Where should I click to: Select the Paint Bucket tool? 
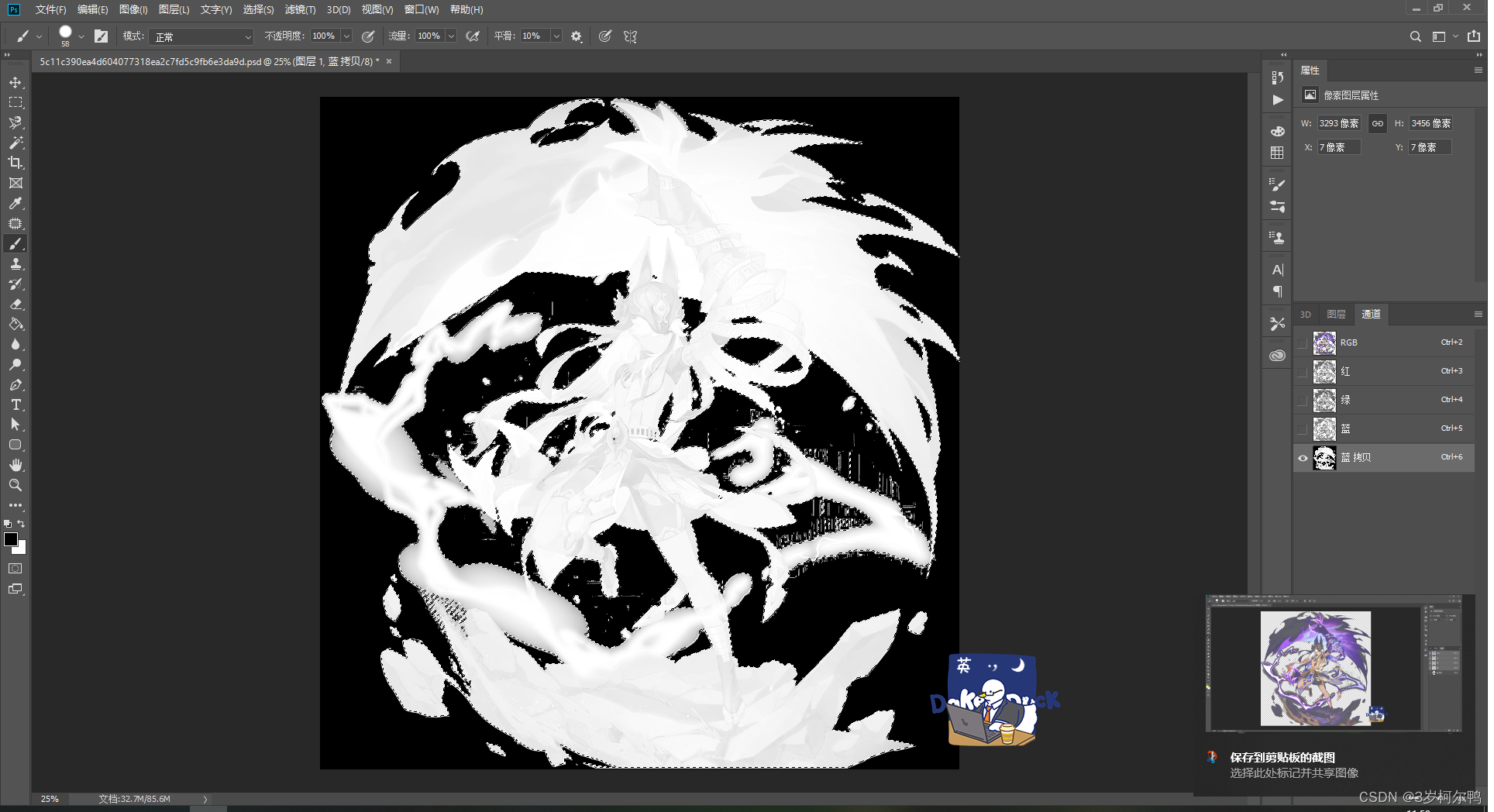(15, 324)
